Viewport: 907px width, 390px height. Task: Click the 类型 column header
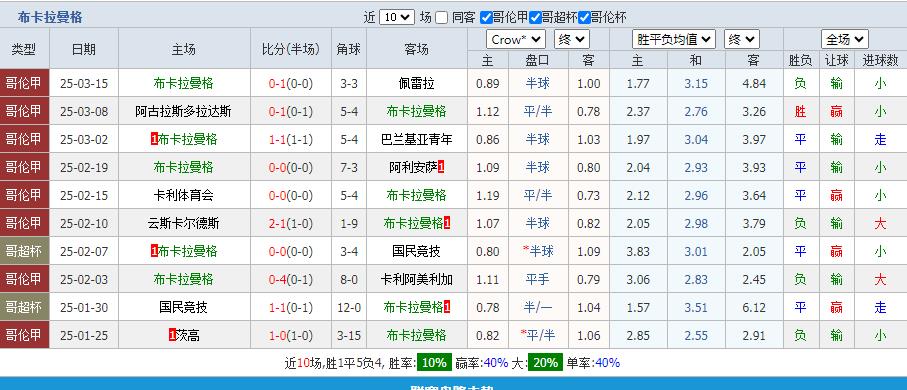pos(24,49)
